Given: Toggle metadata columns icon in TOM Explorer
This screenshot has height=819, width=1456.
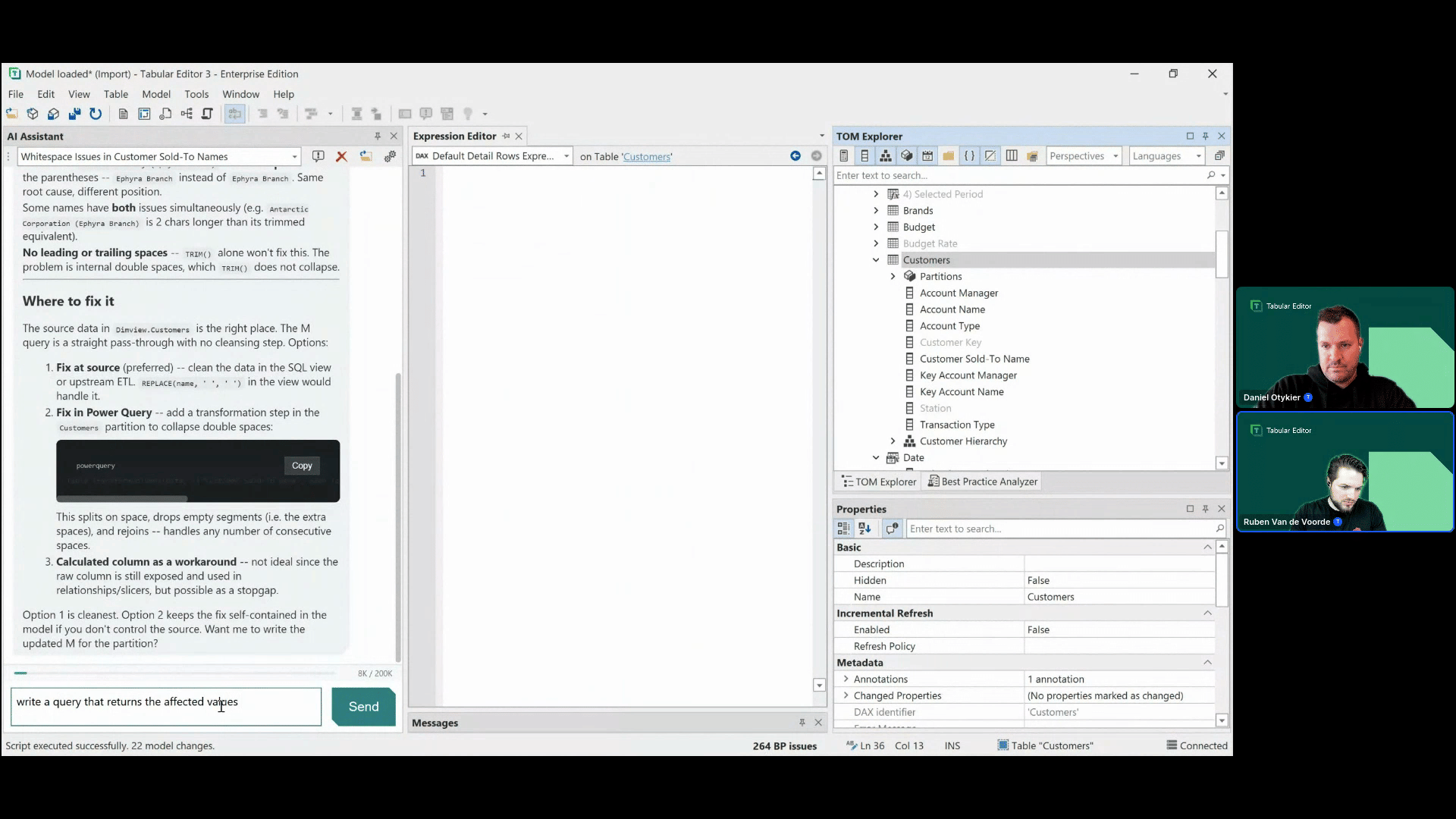Looking at the screenshot, I should click(x=1012, y=156).
